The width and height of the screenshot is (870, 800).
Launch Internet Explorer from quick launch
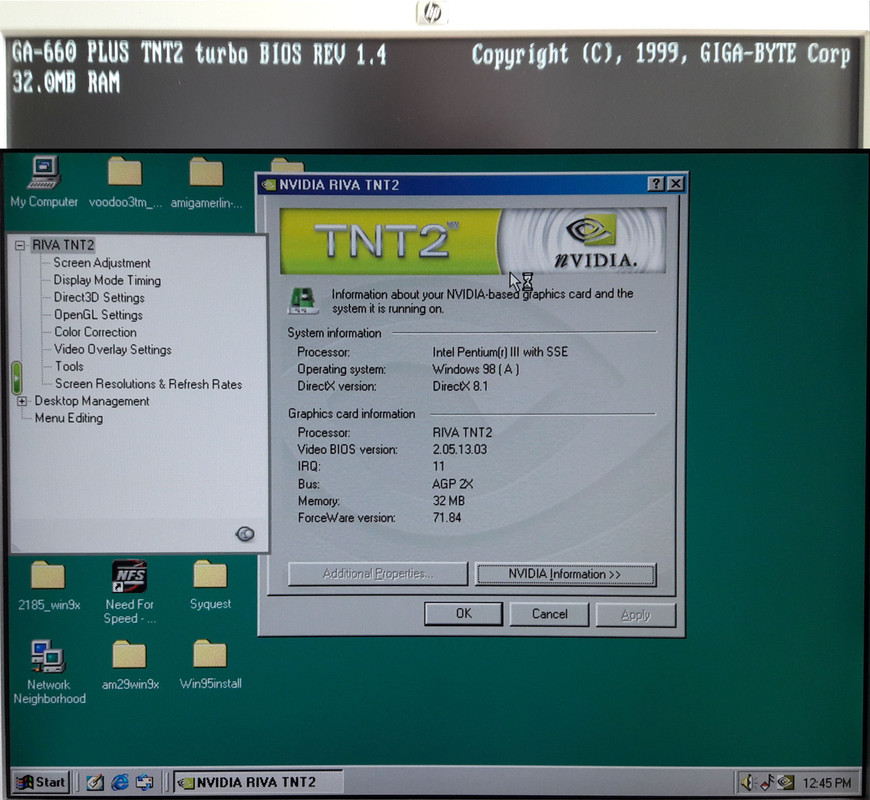[120, 782]
